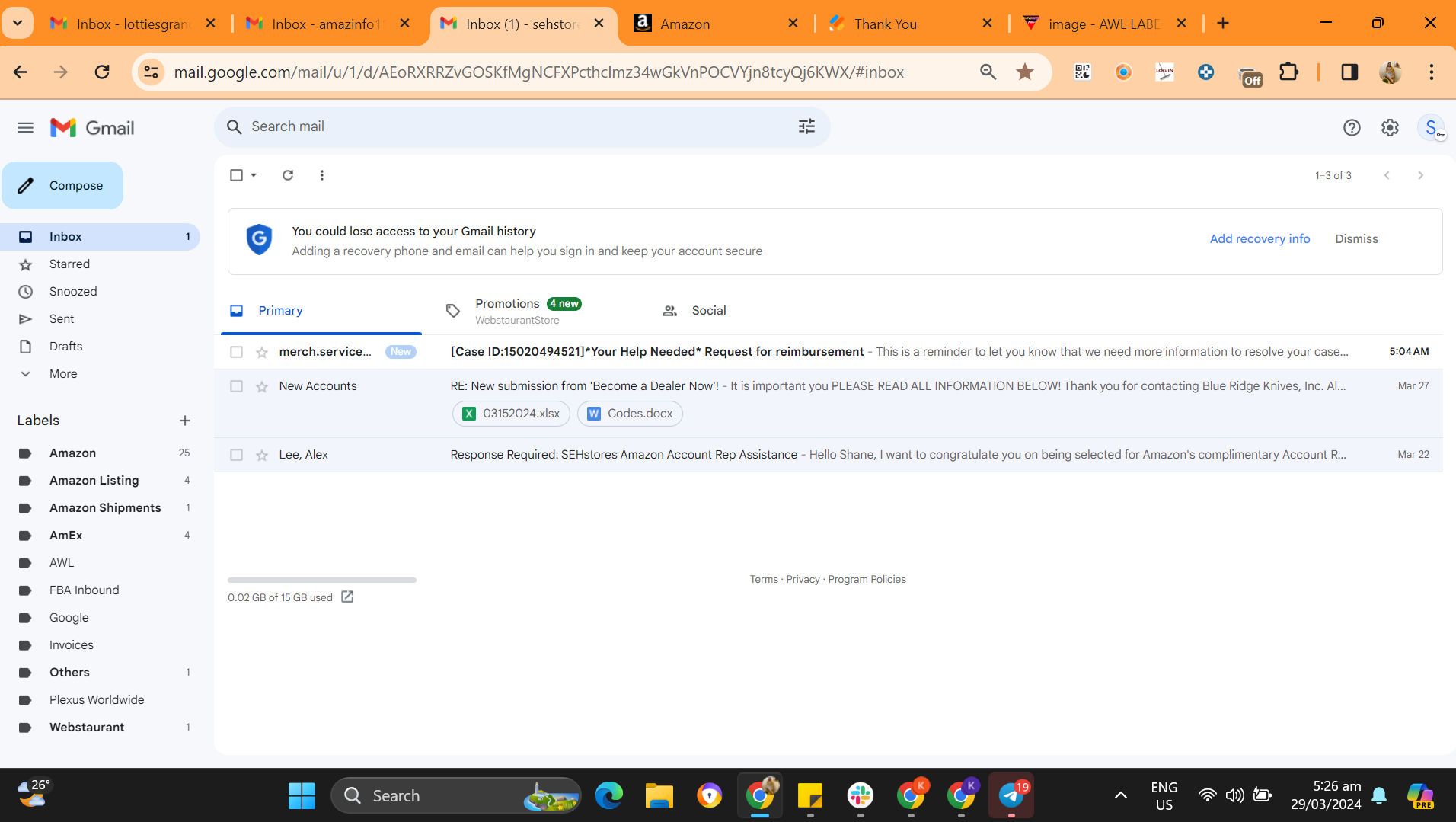Image resolution: width=1456 pixels, height=822 pixels.
Task: Open Gmail settings gear
Action: point(1390,127)
